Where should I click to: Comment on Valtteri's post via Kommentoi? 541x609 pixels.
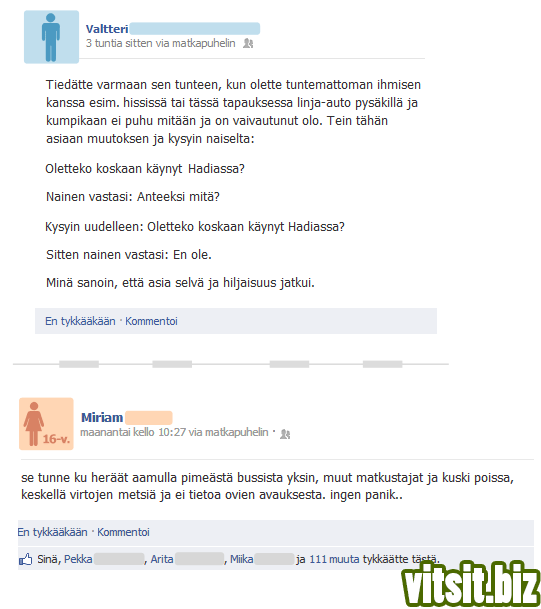(x=151, y=321)
